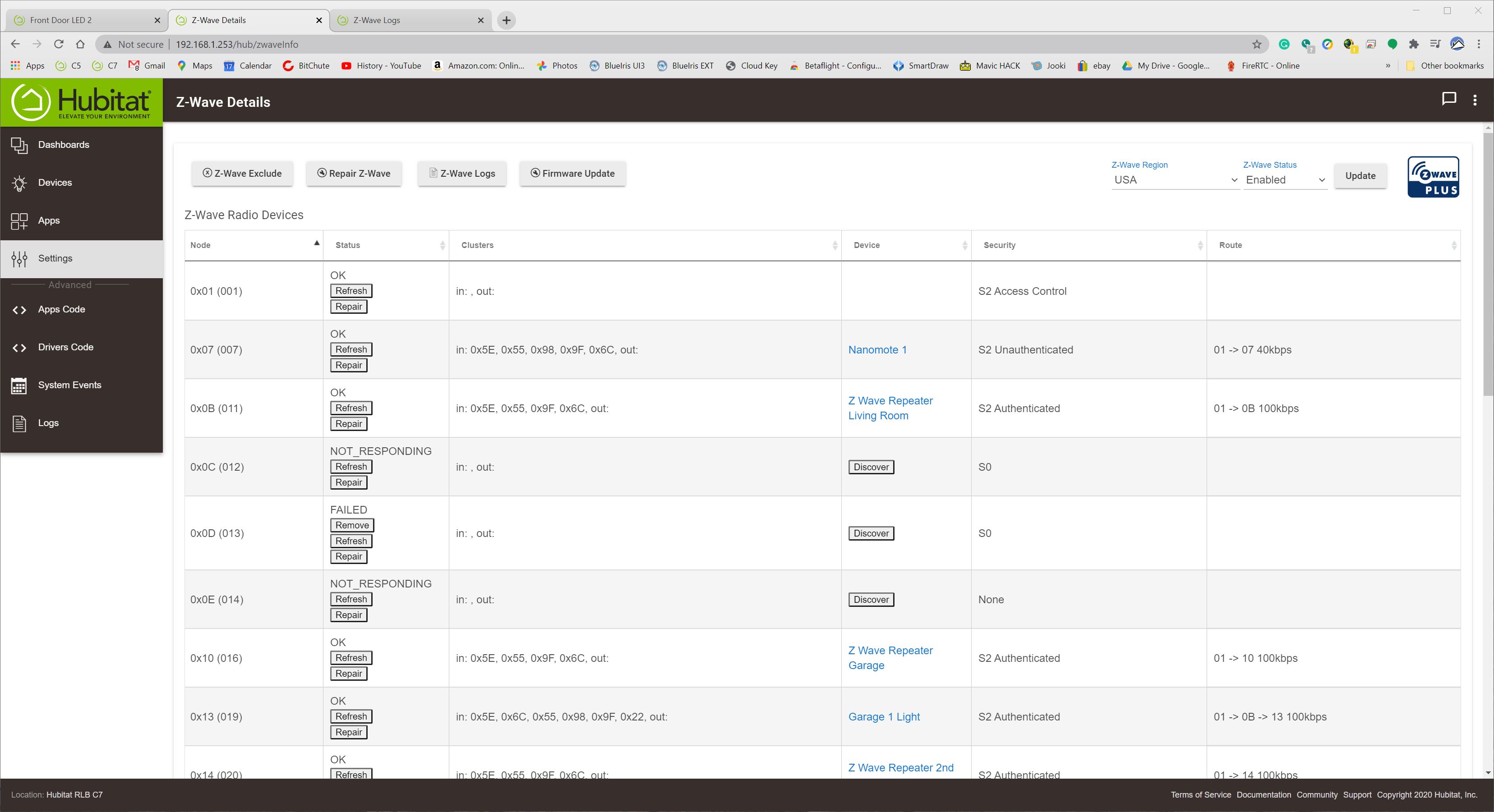Open the Calendar bookmark
The width and height of the screenshot is (1494, 812).
[x=248, y=66]
